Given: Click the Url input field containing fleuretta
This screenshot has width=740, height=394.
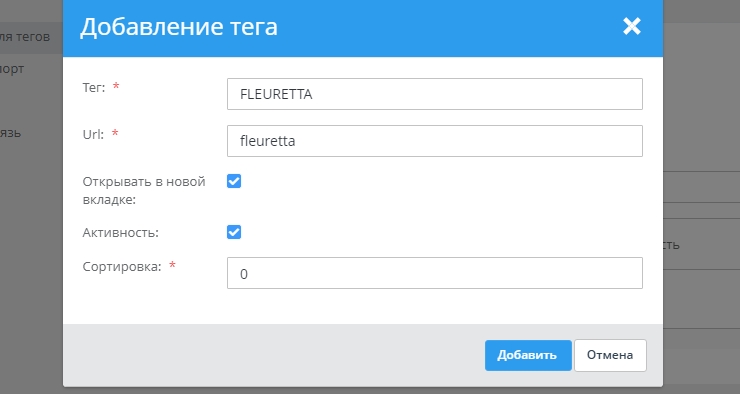Looking at the screenshot, I should 435,141.
